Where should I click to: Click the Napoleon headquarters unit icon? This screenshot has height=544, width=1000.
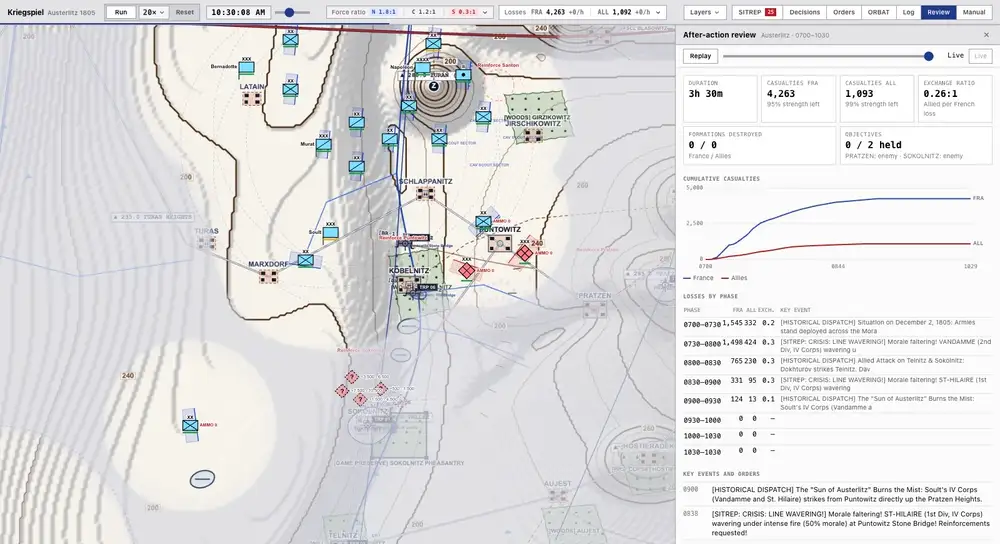click(422, 68)
